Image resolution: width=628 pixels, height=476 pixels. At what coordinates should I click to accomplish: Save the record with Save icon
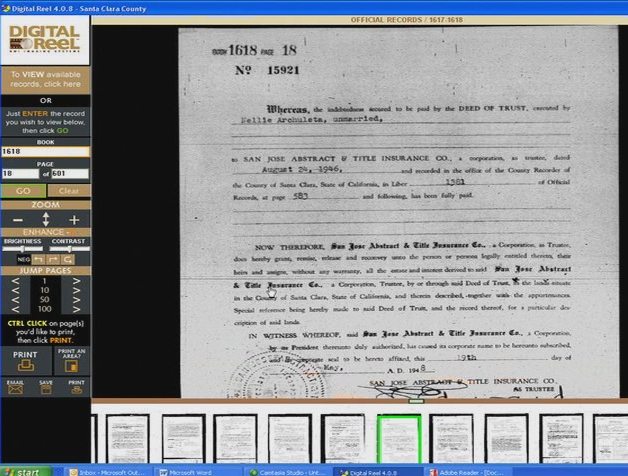[46, 387]
